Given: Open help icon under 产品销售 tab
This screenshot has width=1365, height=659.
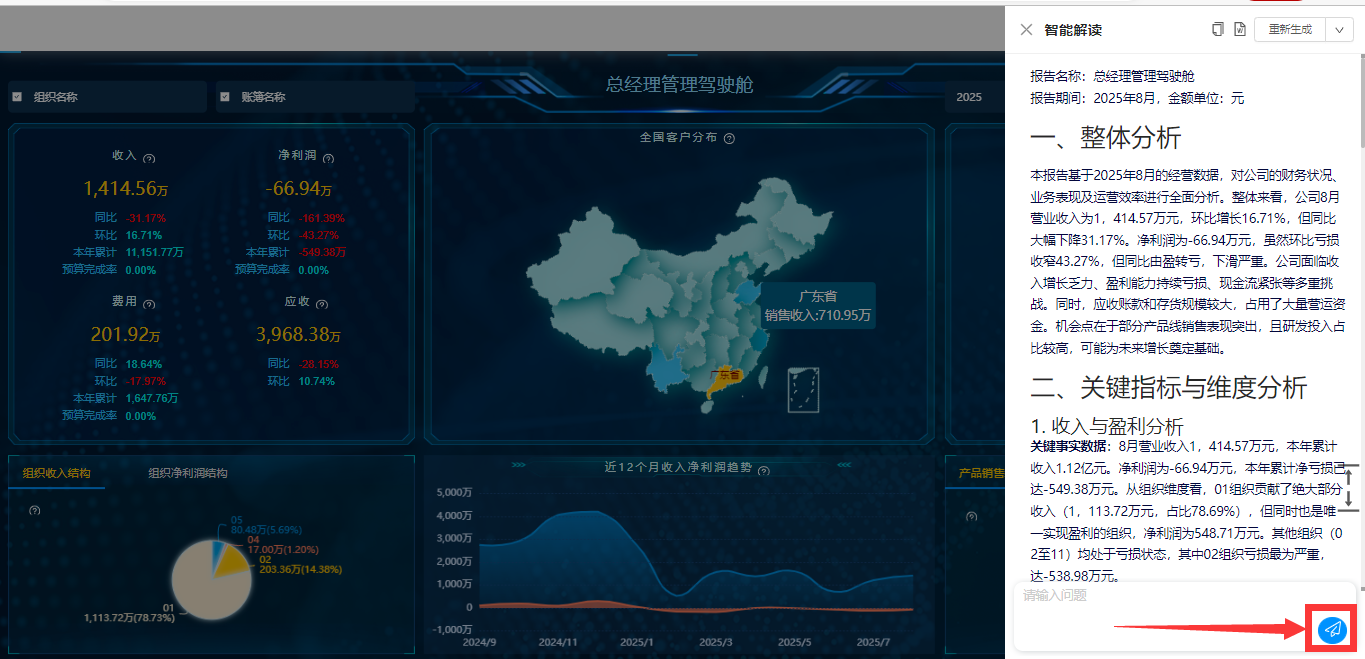Looking at the screenshot, I should 971,517.
